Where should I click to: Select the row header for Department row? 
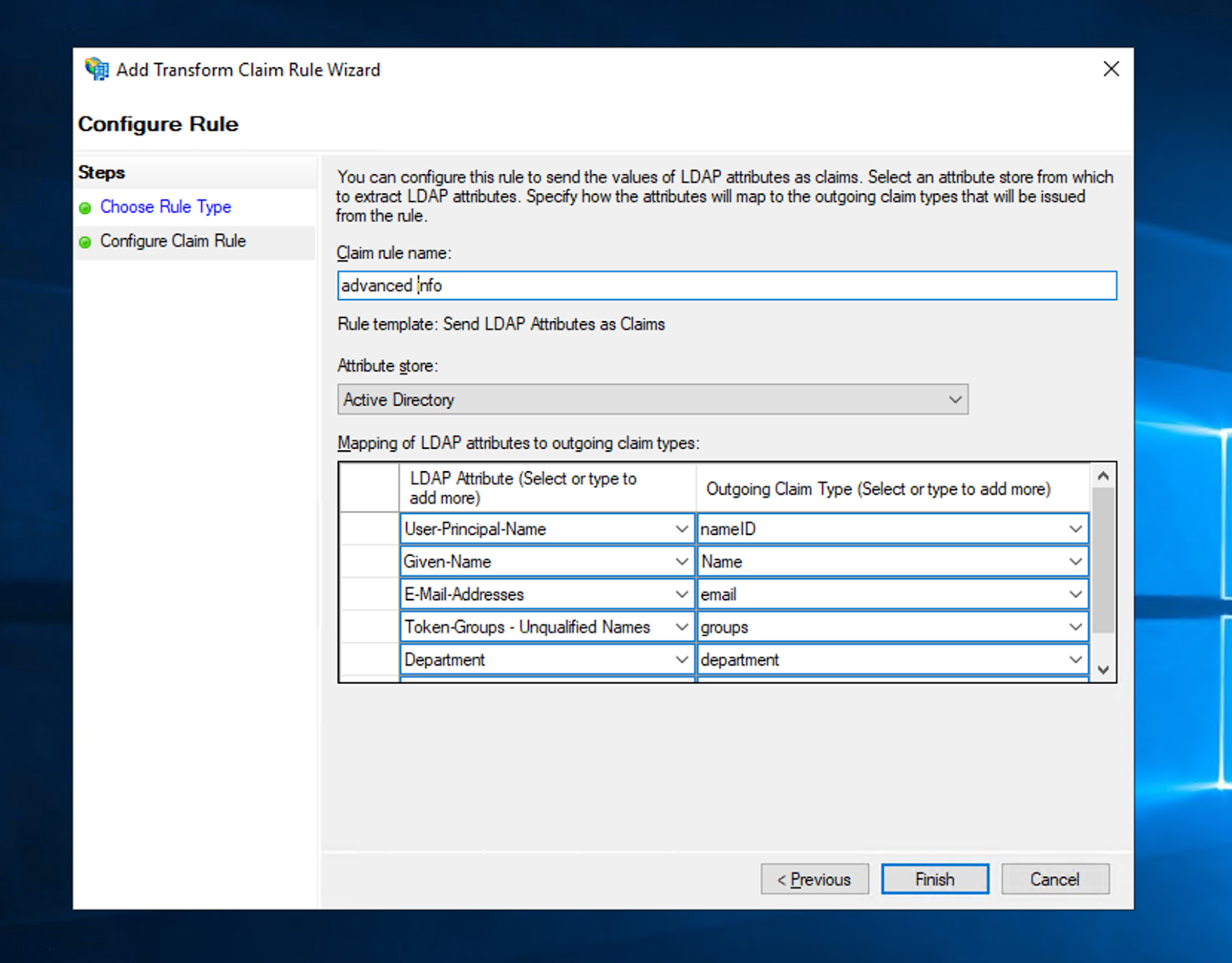[370, 660]
